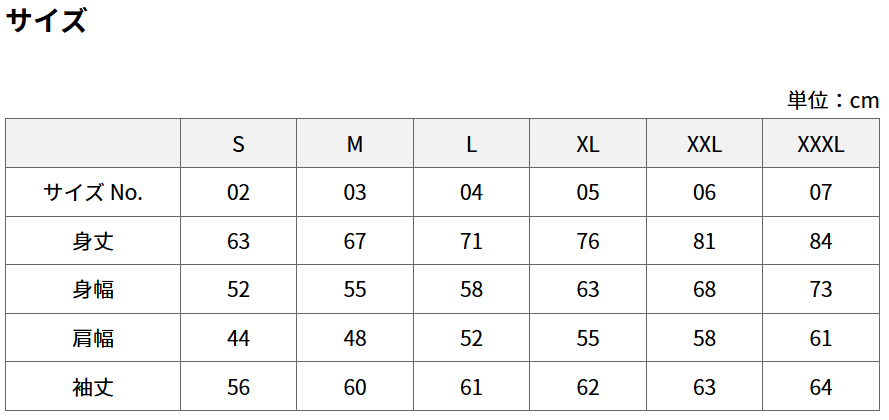Select 身丈 value 76 for XL
889x420 pixels.
588,241
